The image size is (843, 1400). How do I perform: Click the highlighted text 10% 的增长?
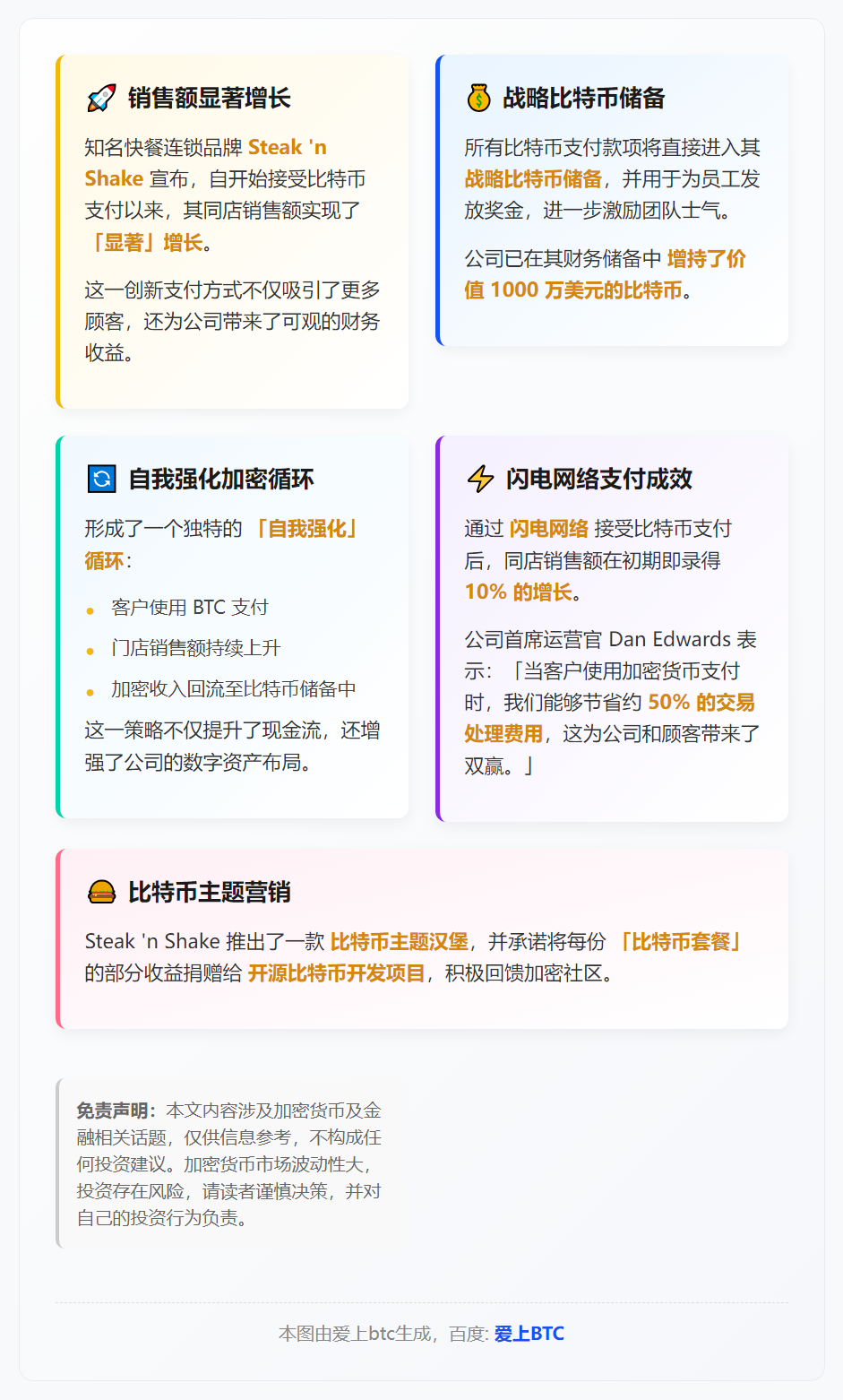click(x=518, y=592)
